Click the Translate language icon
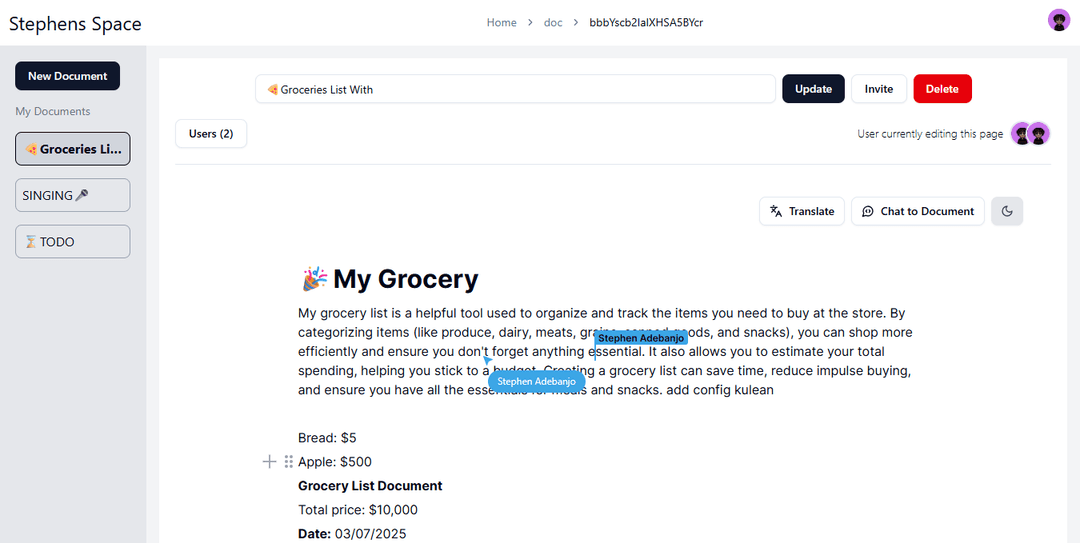1080x543 pixels. (x=776, y=211)
